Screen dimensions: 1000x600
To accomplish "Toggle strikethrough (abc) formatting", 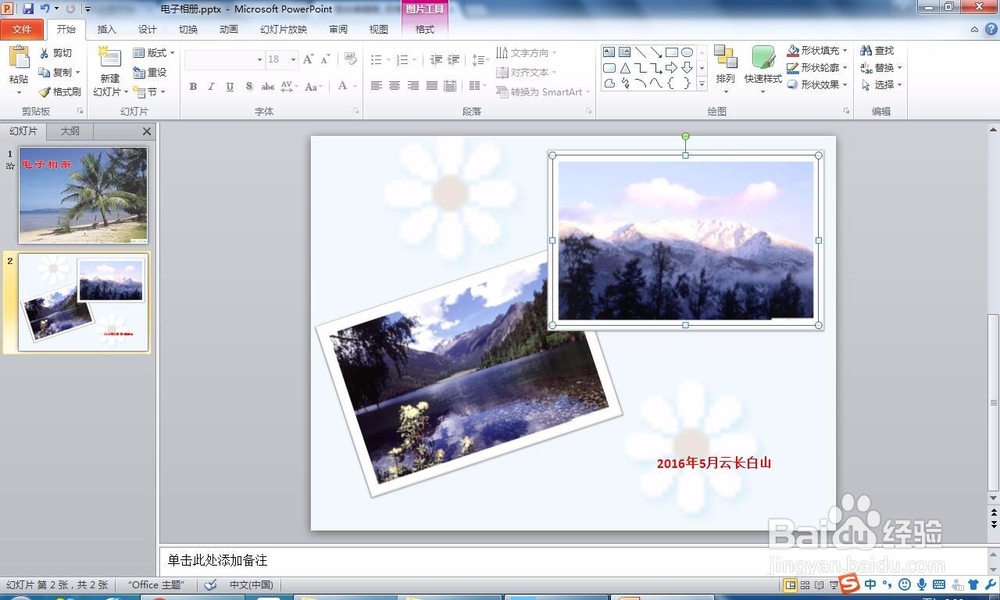I will 268,86.
